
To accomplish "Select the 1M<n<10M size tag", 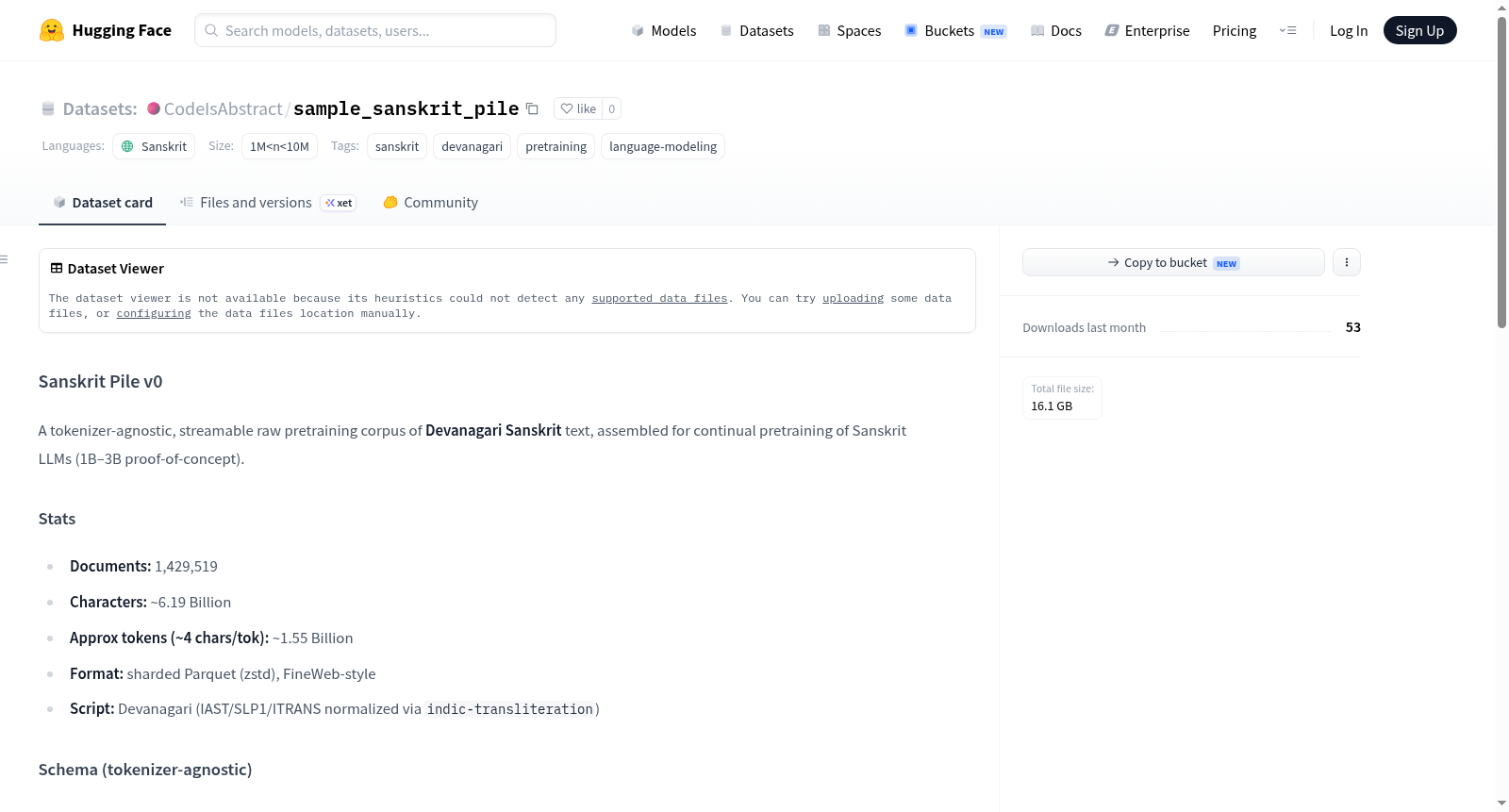I will click(x=279, y=146).
